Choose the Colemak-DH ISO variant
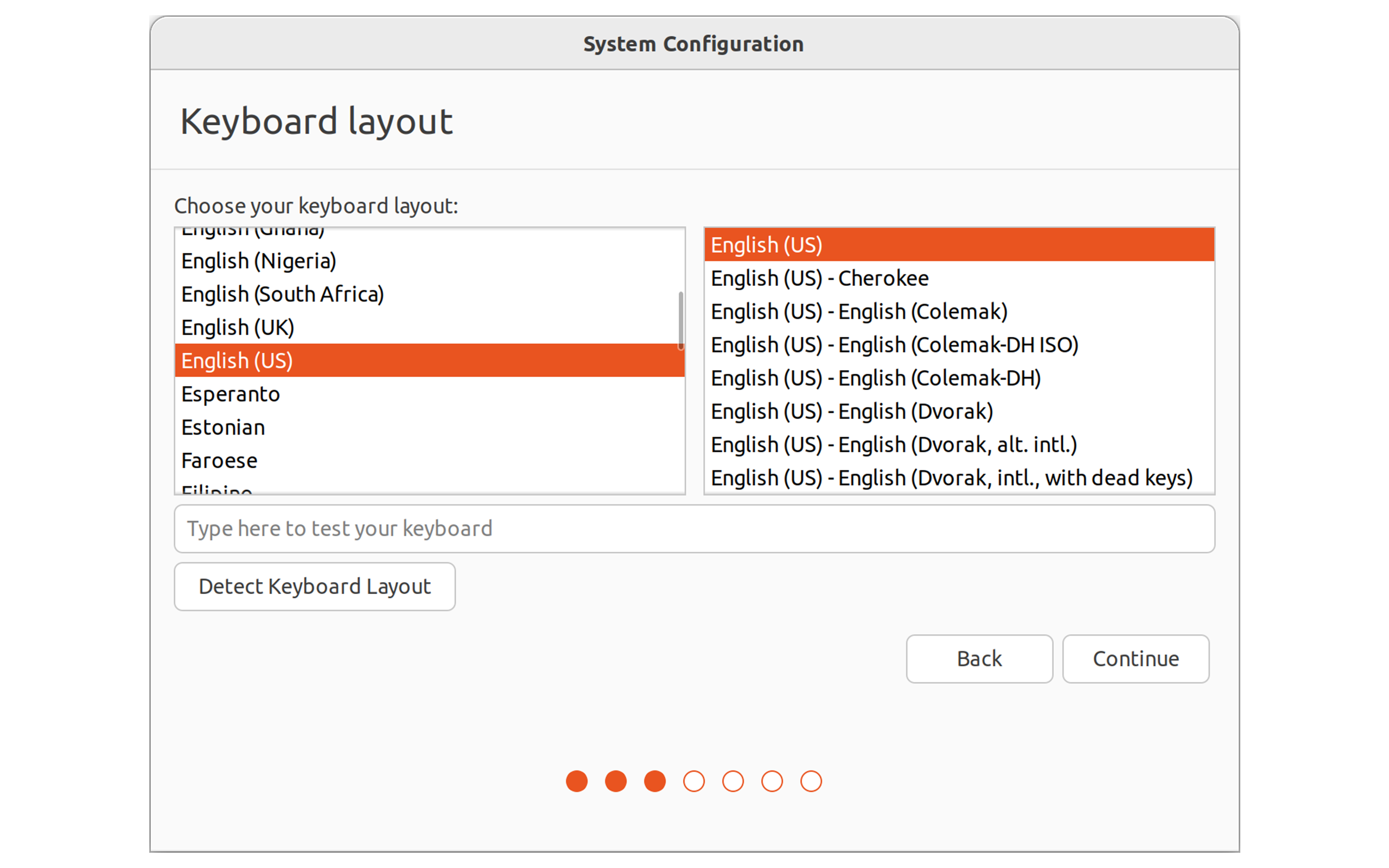The height and width of the screenshot is (868, 1389). [x=894, y=344]
